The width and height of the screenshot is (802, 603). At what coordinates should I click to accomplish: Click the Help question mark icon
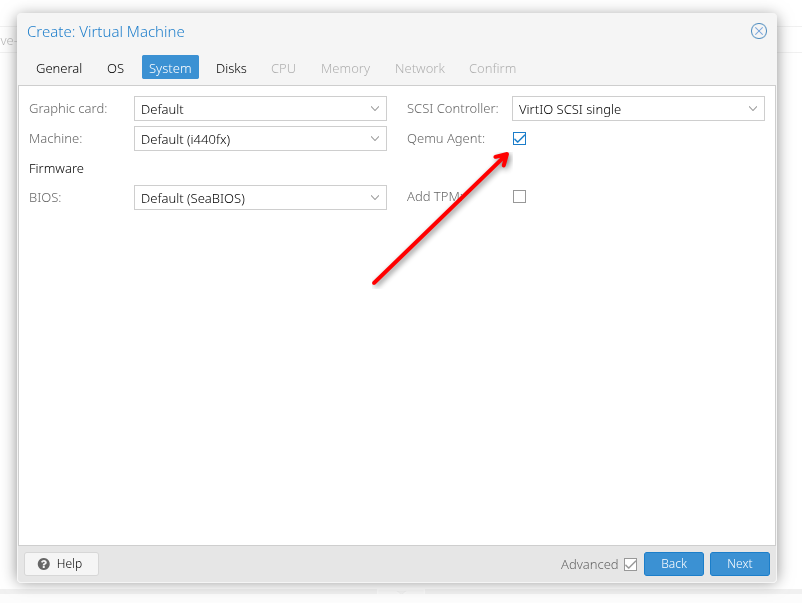(x=44, y=564)
